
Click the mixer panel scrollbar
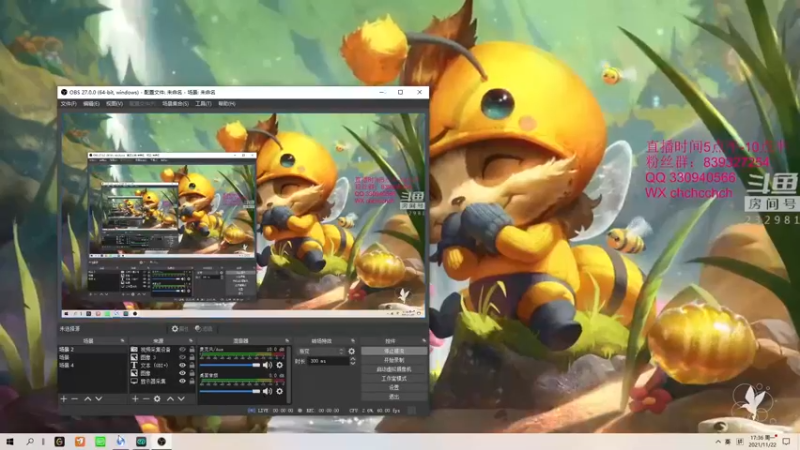[x=289, y=374]
